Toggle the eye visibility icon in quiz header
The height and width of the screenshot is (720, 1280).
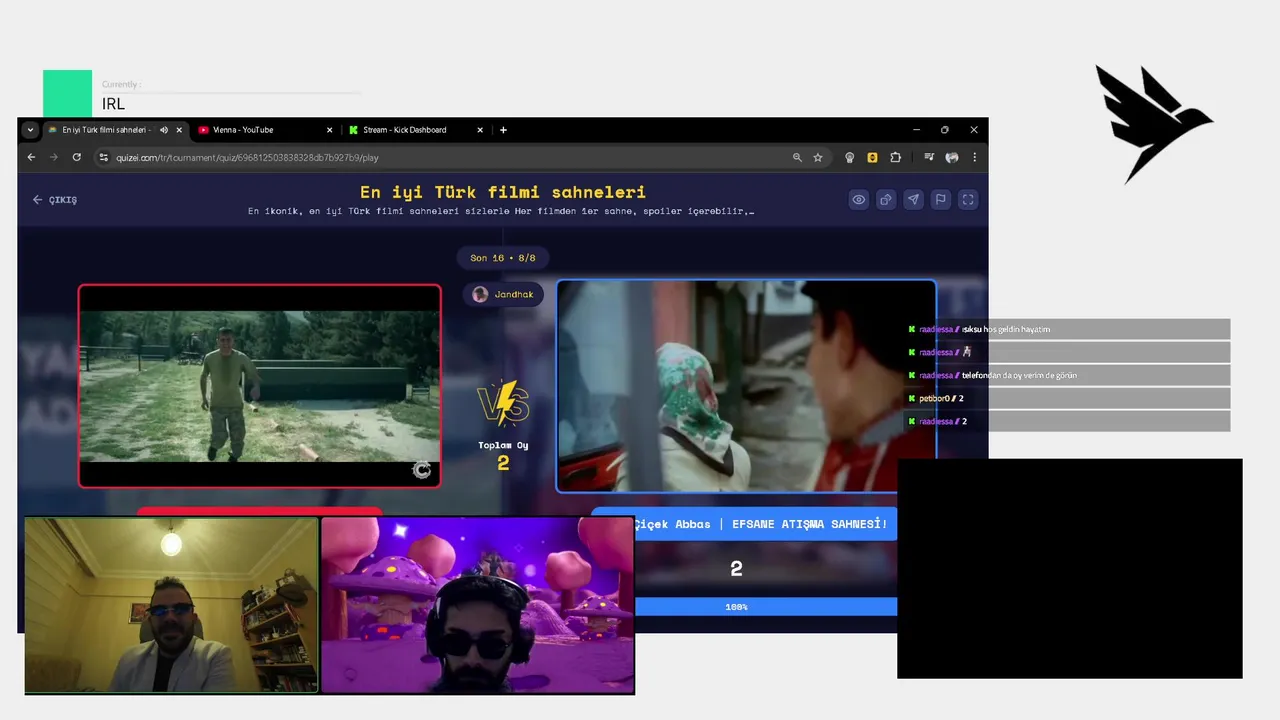(x=858, y=200)
